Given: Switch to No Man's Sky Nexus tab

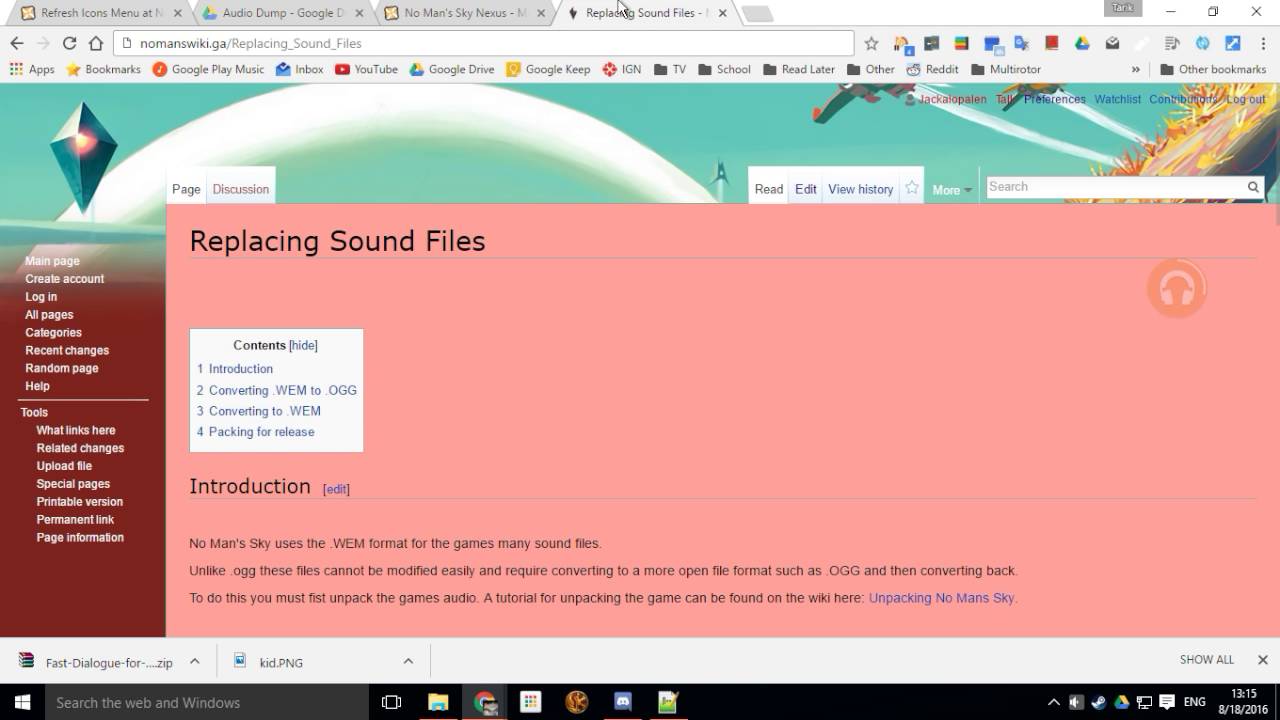Looking at the screenshot, I should pos(465,13).
